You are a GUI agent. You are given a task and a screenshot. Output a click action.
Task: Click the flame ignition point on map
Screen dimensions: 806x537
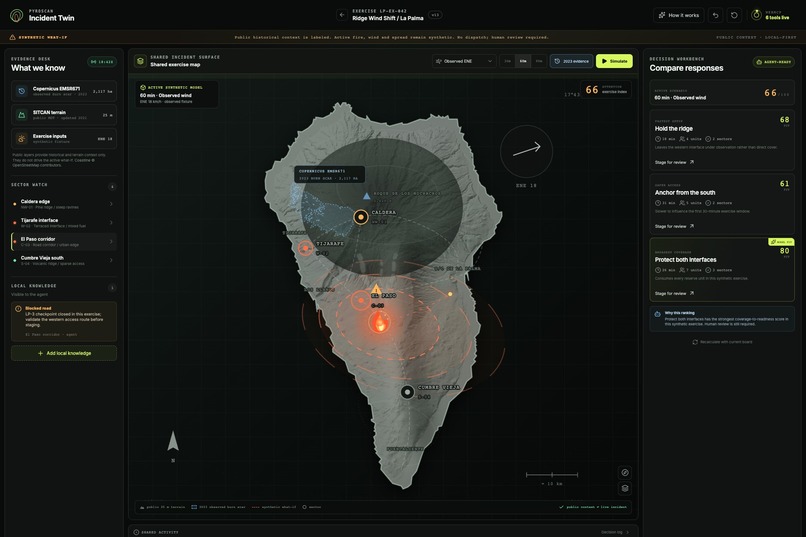click(379, 322)
